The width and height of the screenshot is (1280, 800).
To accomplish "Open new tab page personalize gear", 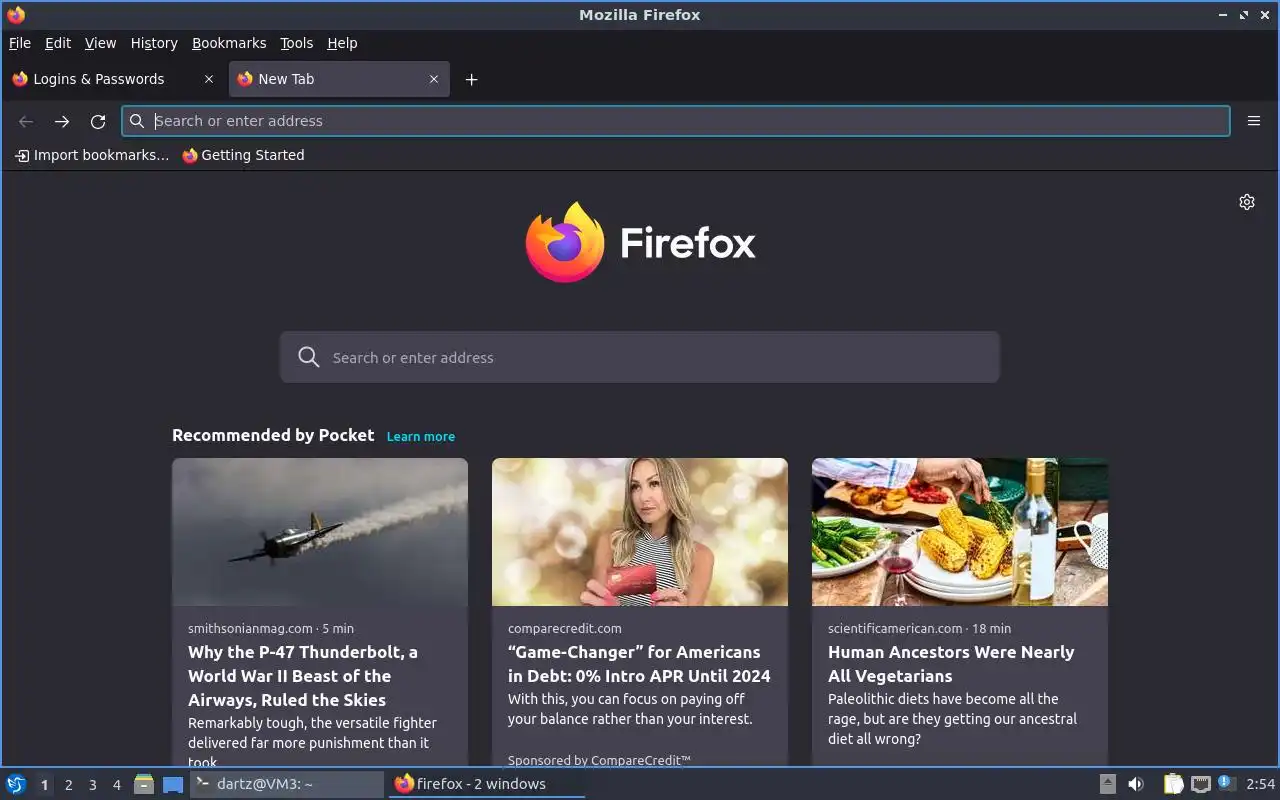I will 1247,202.
